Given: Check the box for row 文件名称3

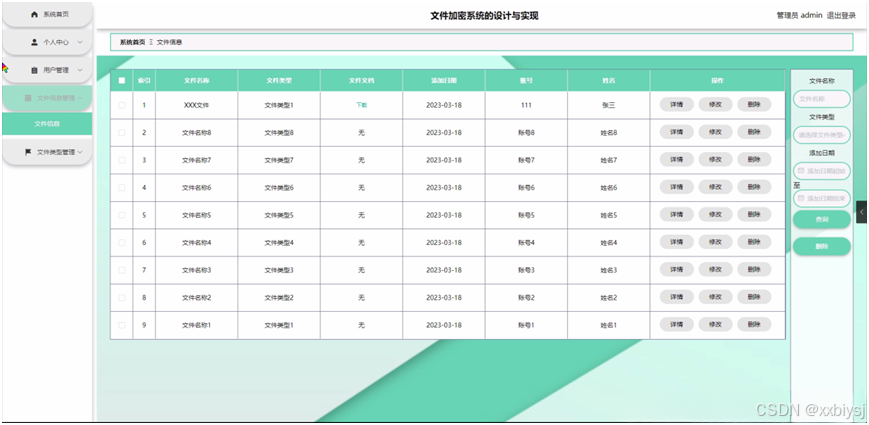Looking at the screenshot, I should coord(122,270).
